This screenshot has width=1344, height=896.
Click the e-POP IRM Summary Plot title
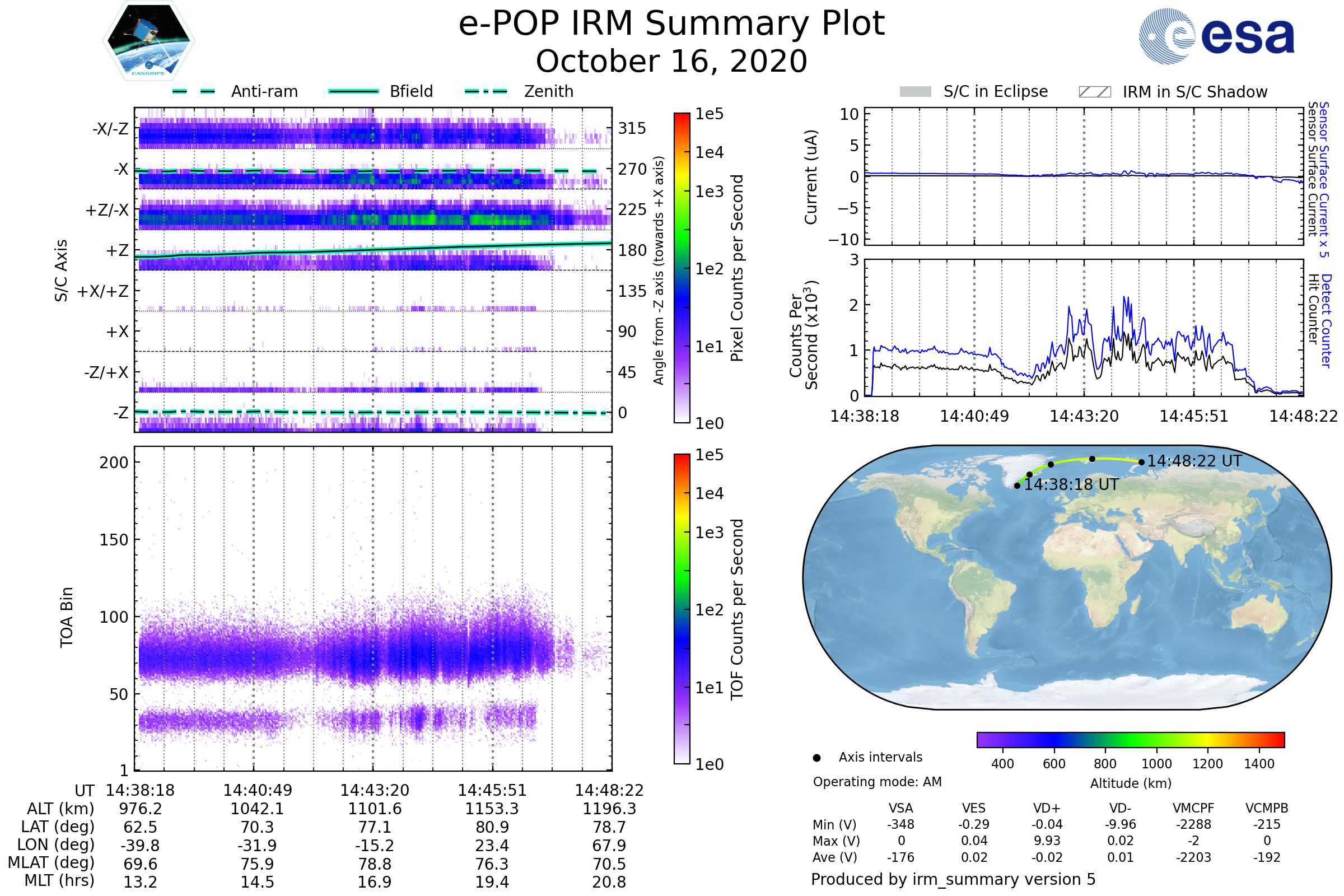[671, 24]
